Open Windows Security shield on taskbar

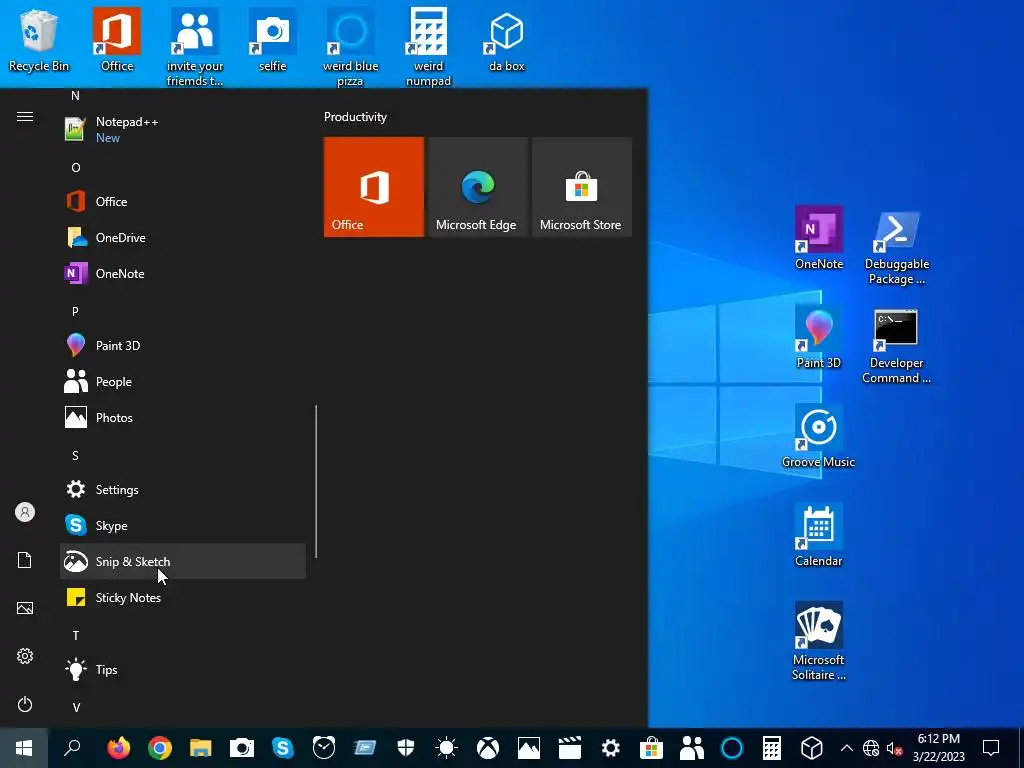tap(406, 748)
